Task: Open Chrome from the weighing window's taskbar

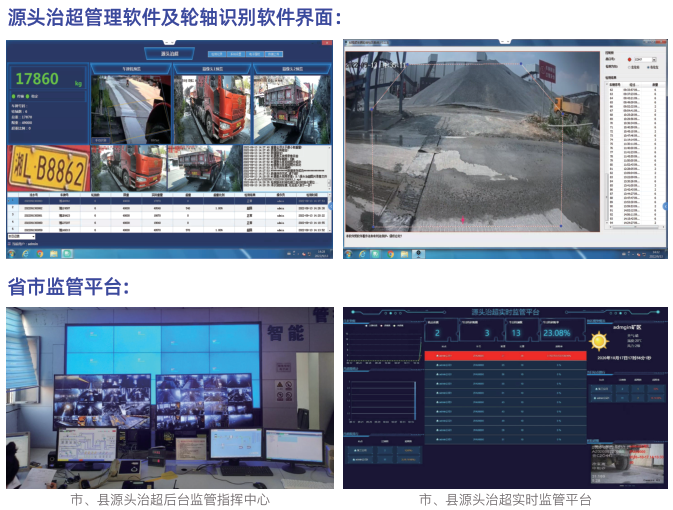Action: pyautogui.click(x=39, y=254)
